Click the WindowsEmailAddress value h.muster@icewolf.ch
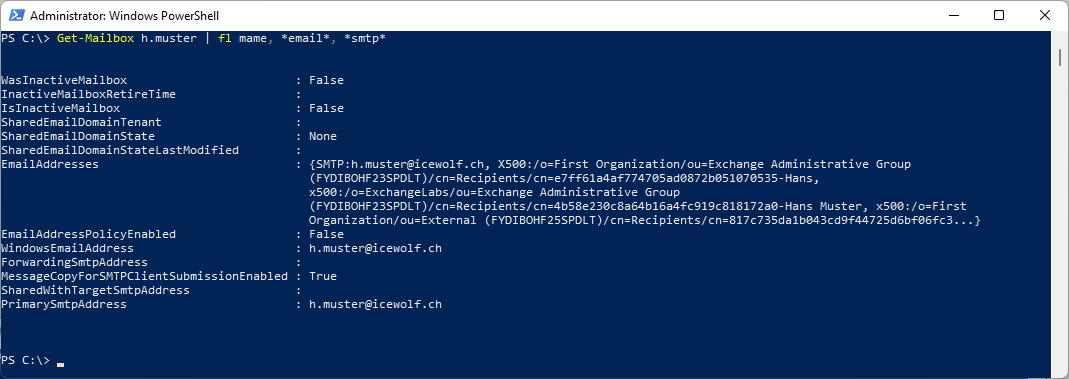This screenshot has height=379, width=1069. coord(375,248)
